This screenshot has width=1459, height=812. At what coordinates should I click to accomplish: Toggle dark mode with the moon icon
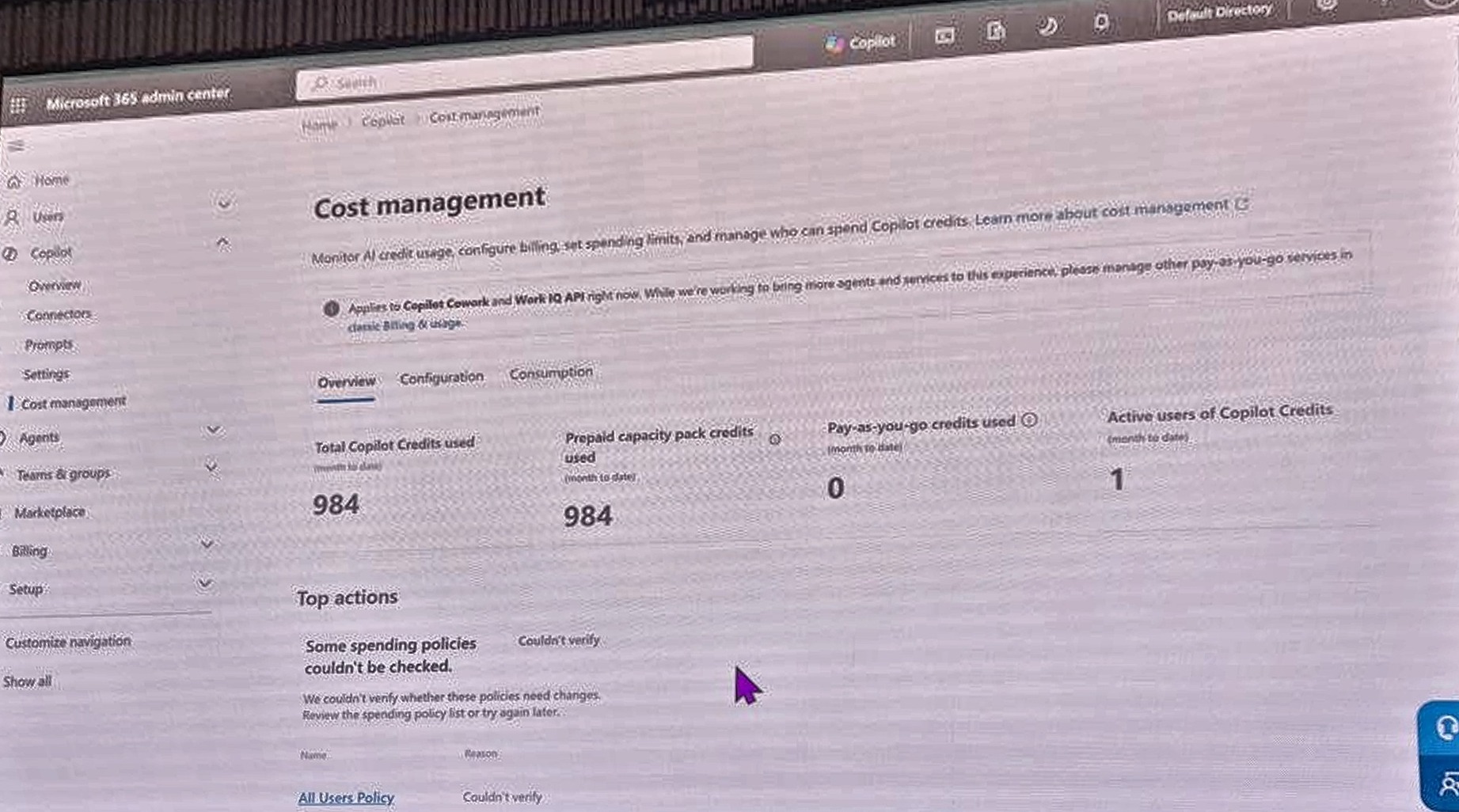tap(1047, 27)
